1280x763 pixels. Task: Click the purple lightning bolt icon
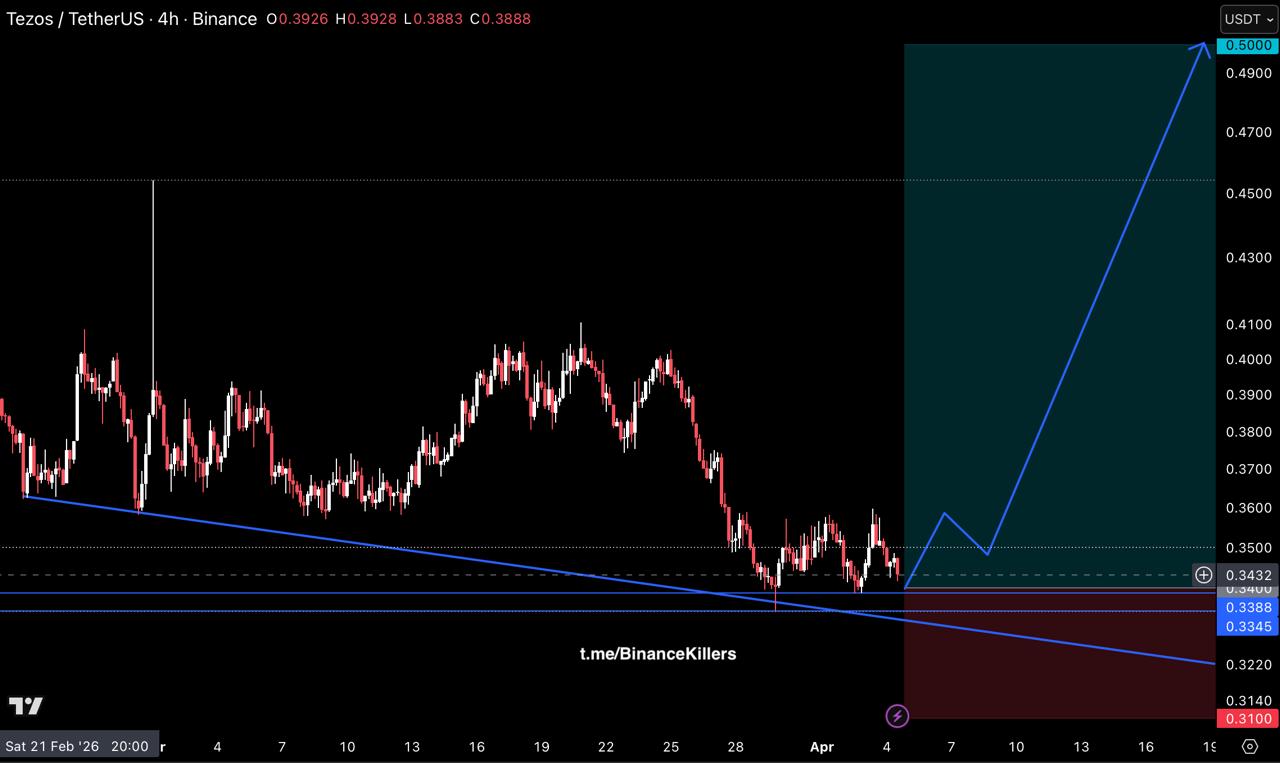897,715
